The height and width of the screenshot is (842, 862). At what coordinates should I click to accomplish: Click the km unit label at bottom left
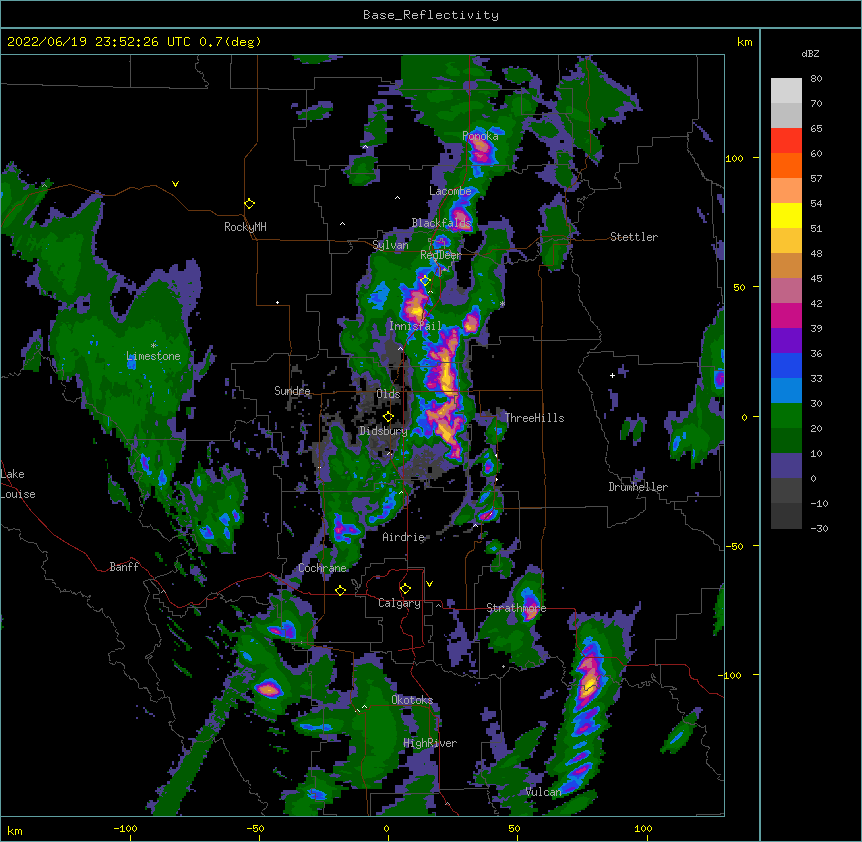click(x=15, y=831)
